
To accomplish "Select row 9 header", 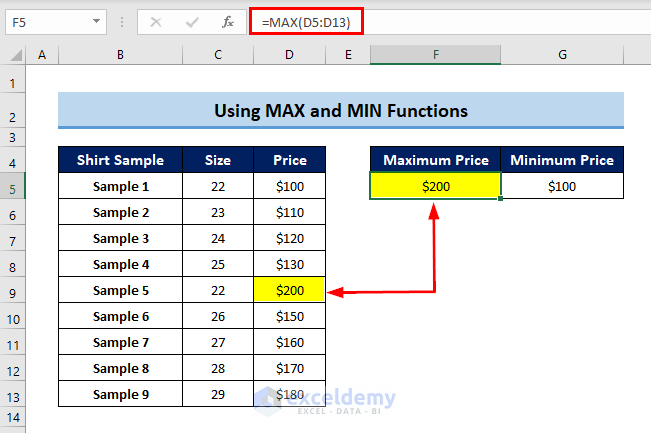I will point(14,291).
